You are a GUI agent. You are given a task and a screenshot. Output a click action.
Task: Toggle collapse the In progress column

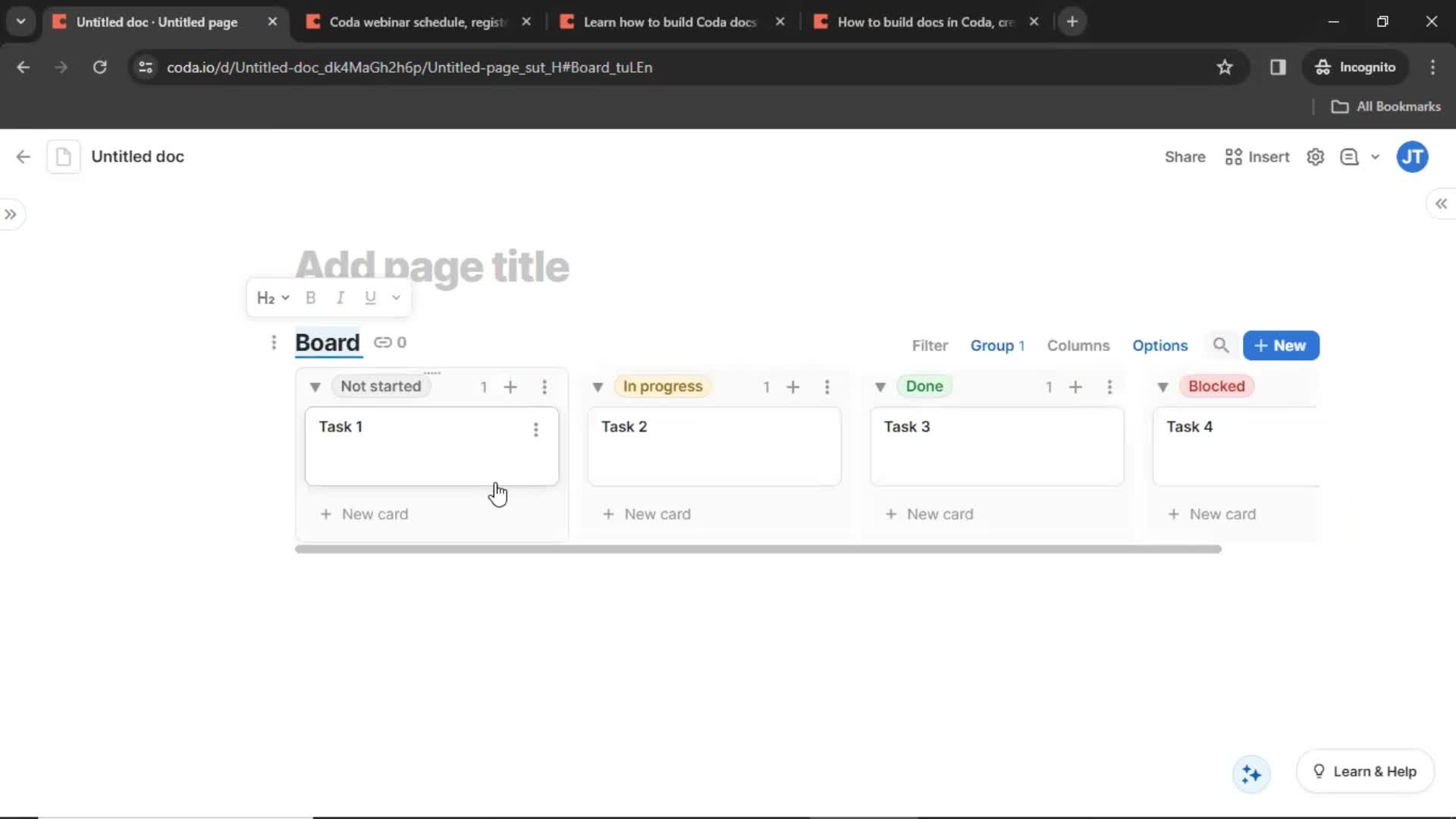[x=597, y=386]
